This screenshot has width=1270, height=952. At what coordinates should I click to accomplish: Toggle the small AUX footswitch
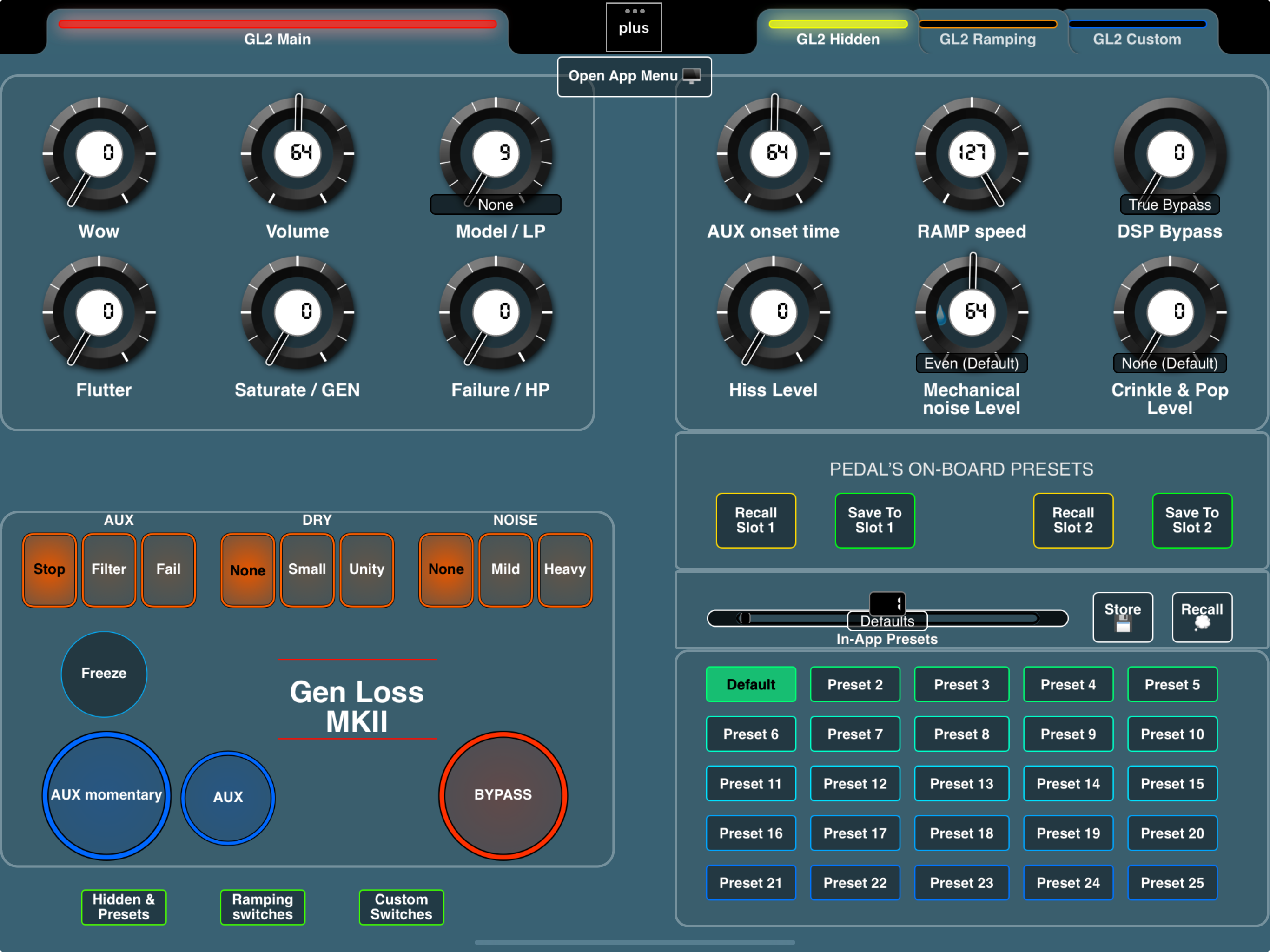click(228, 798)
